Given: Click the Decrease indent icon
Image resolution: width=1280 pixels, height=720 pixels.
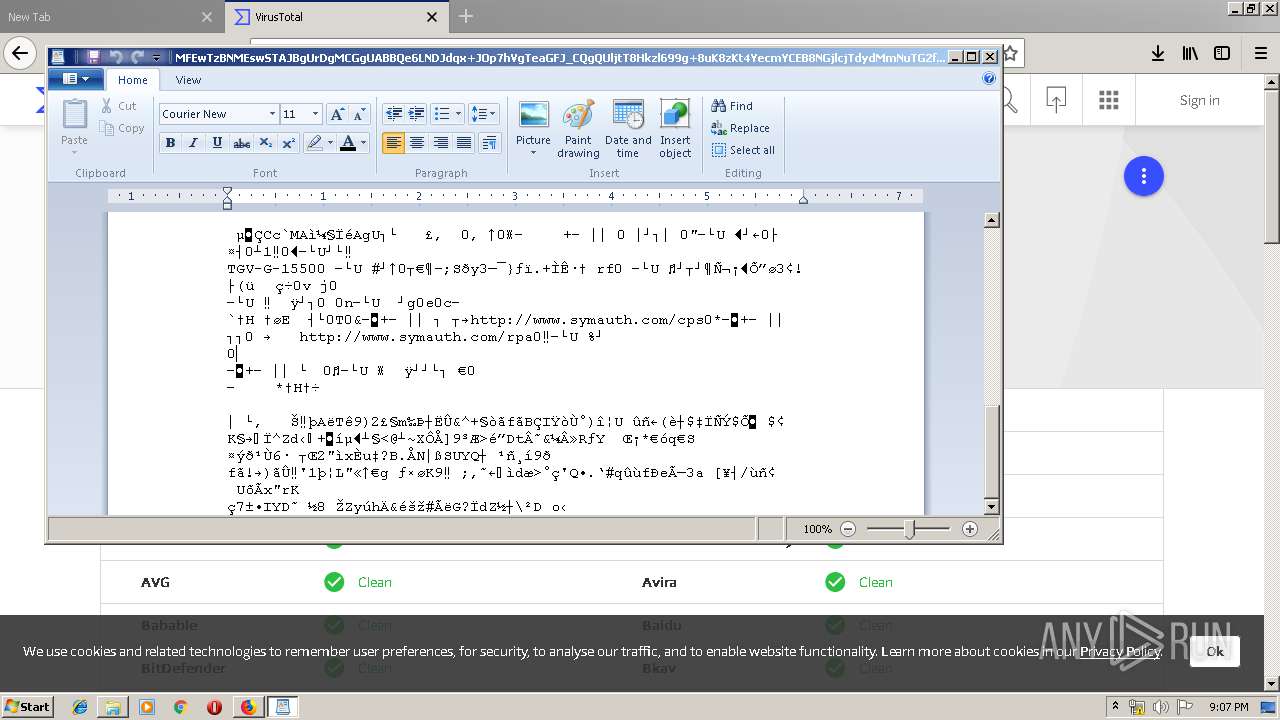Looking at the screenshot, I should [394, 114].
